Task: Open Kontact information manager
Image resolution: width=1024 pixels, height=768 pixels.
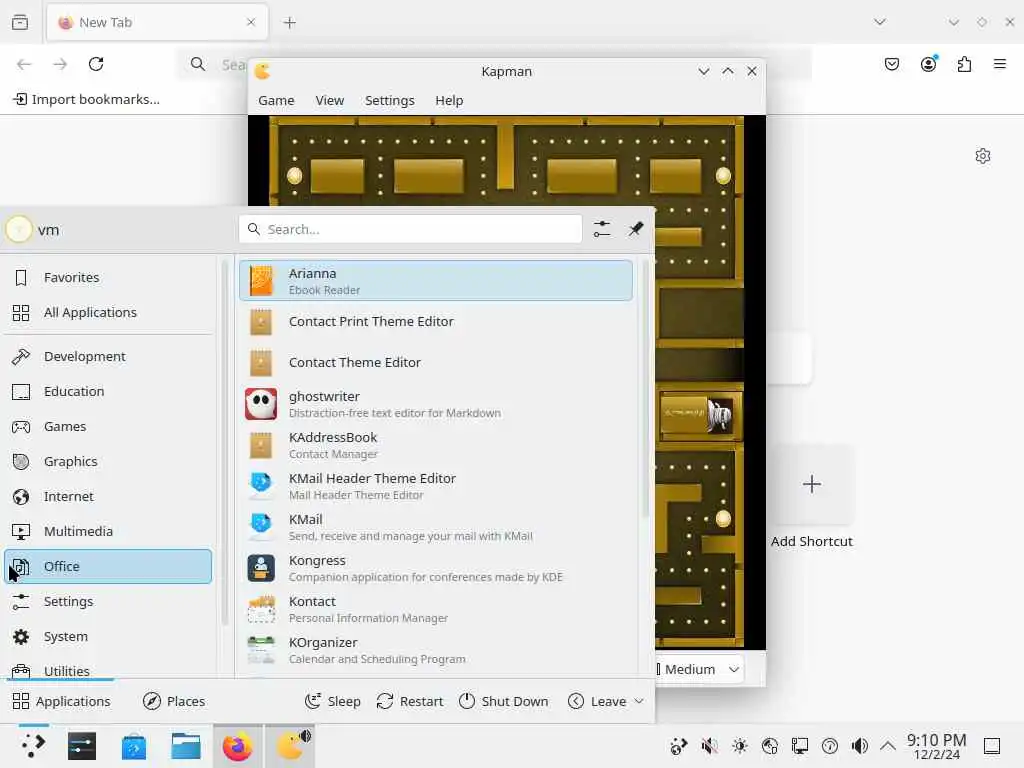Action: (436, 609)
